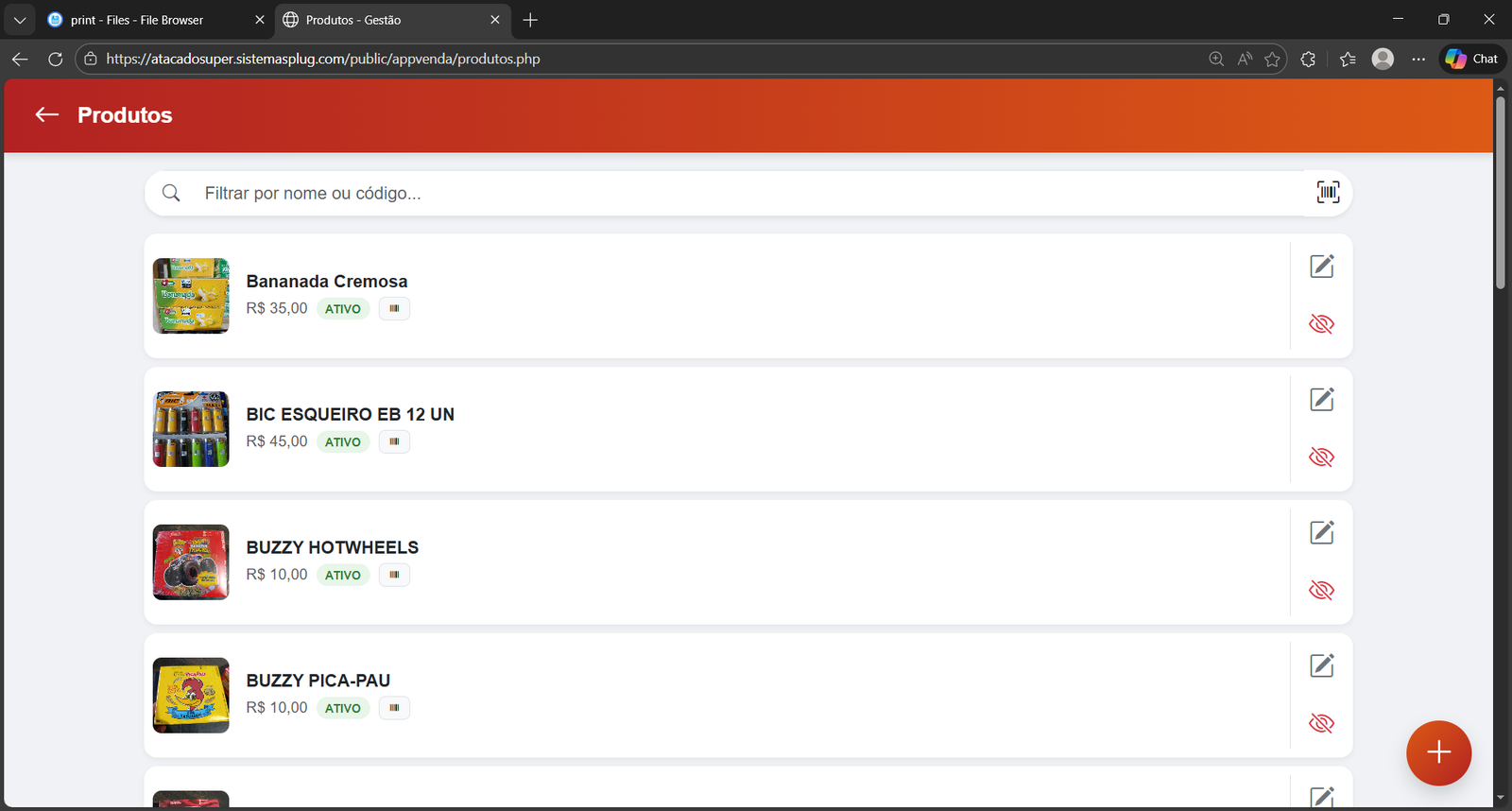Click the barcode badge for BUZZY HOTWHEELS
This screenshot has height=811, width=1512.
click(x=394, y=575)
